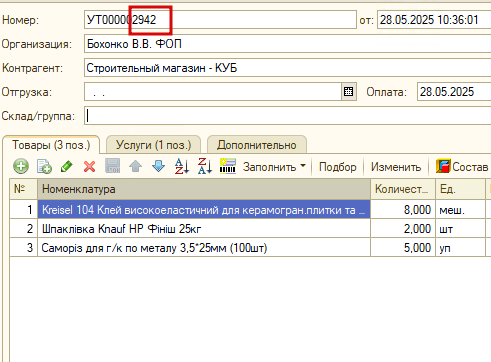491x362 pixels.
Task: Click the Состав button
Action: [462, 166]
